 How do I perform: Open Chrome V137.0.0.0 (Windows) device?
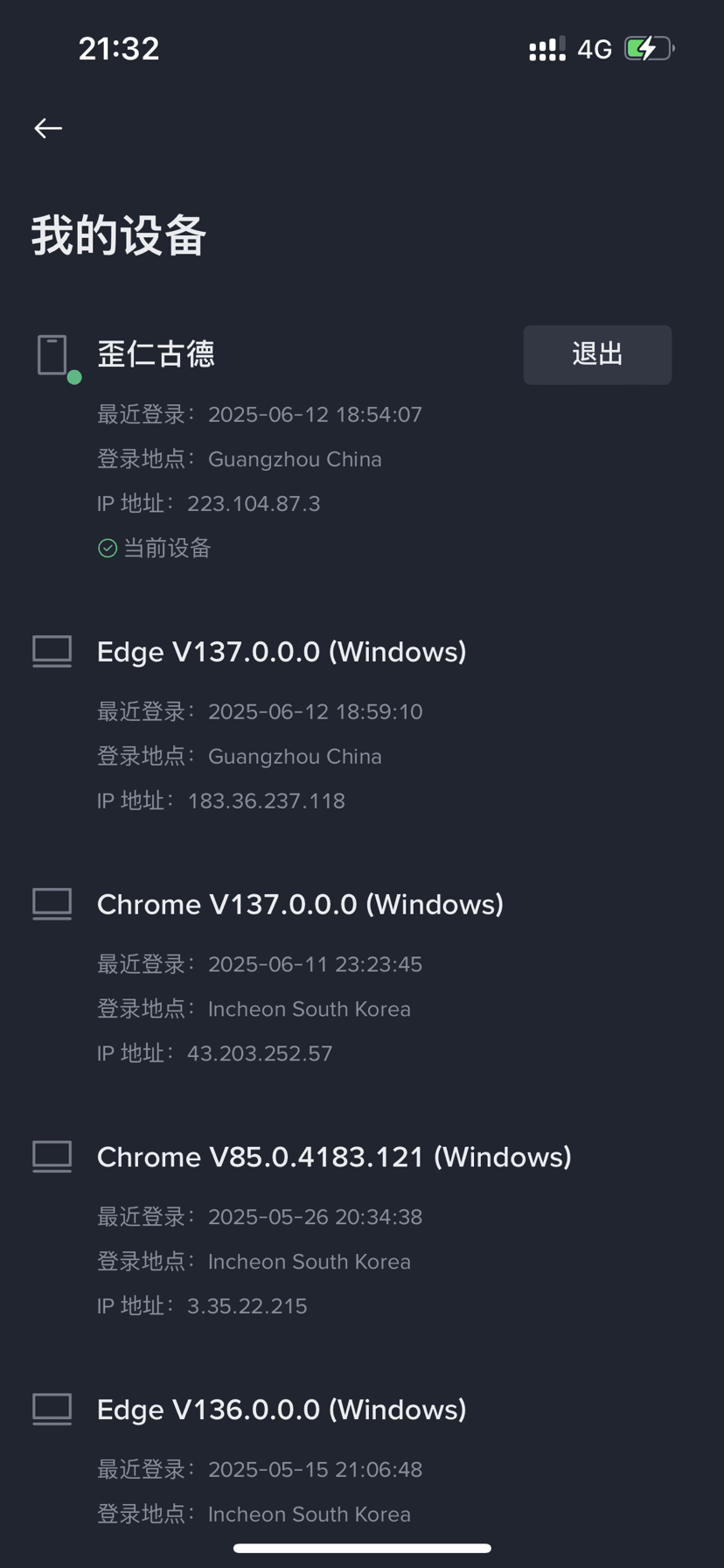pyautogui.click(x=300, y=904)
